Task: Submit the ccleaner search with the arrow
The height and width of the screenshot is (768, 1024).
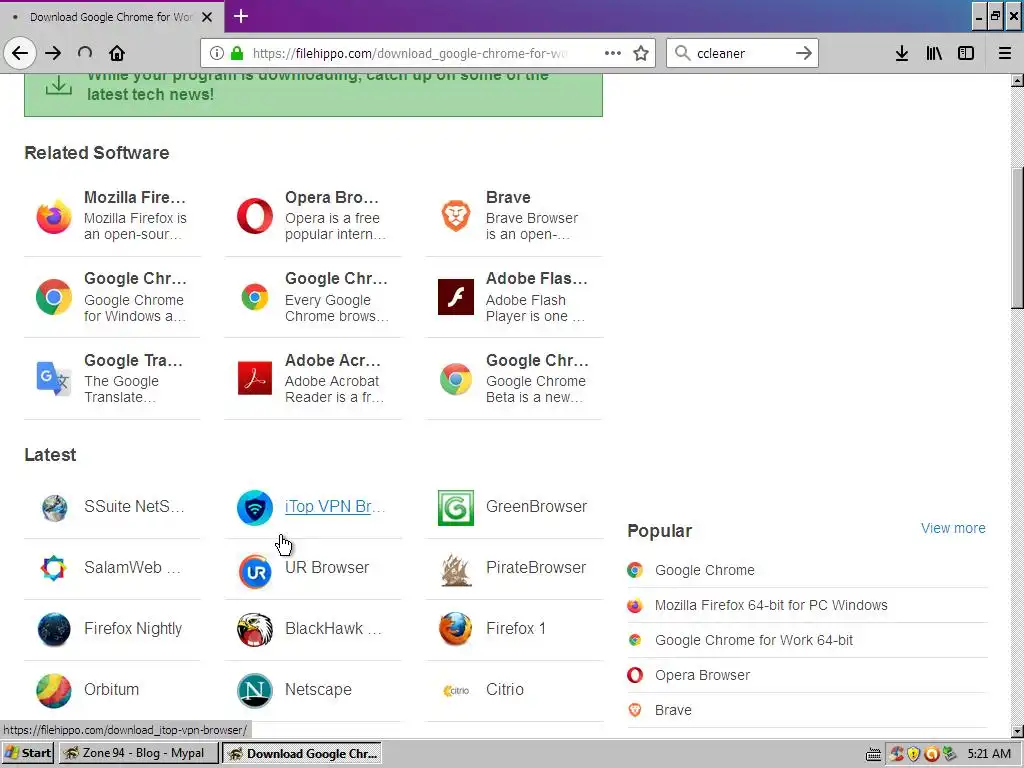Action: [x=804, y=53]
